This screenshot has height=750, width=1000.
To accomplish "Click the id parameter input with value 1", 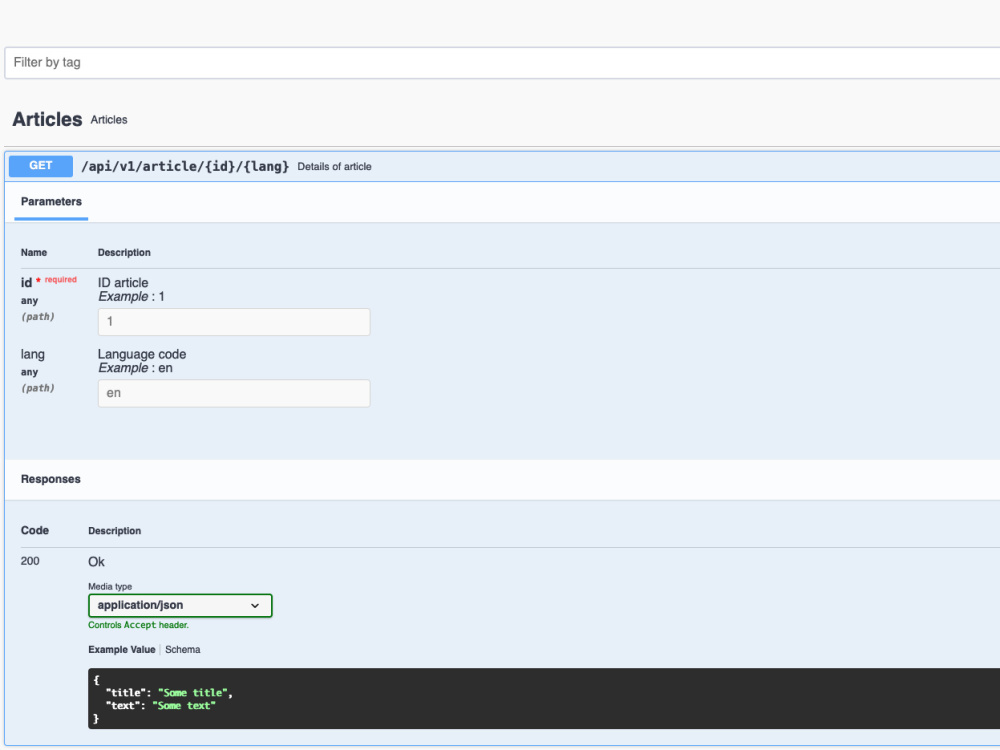I will [x=234, y=322].
